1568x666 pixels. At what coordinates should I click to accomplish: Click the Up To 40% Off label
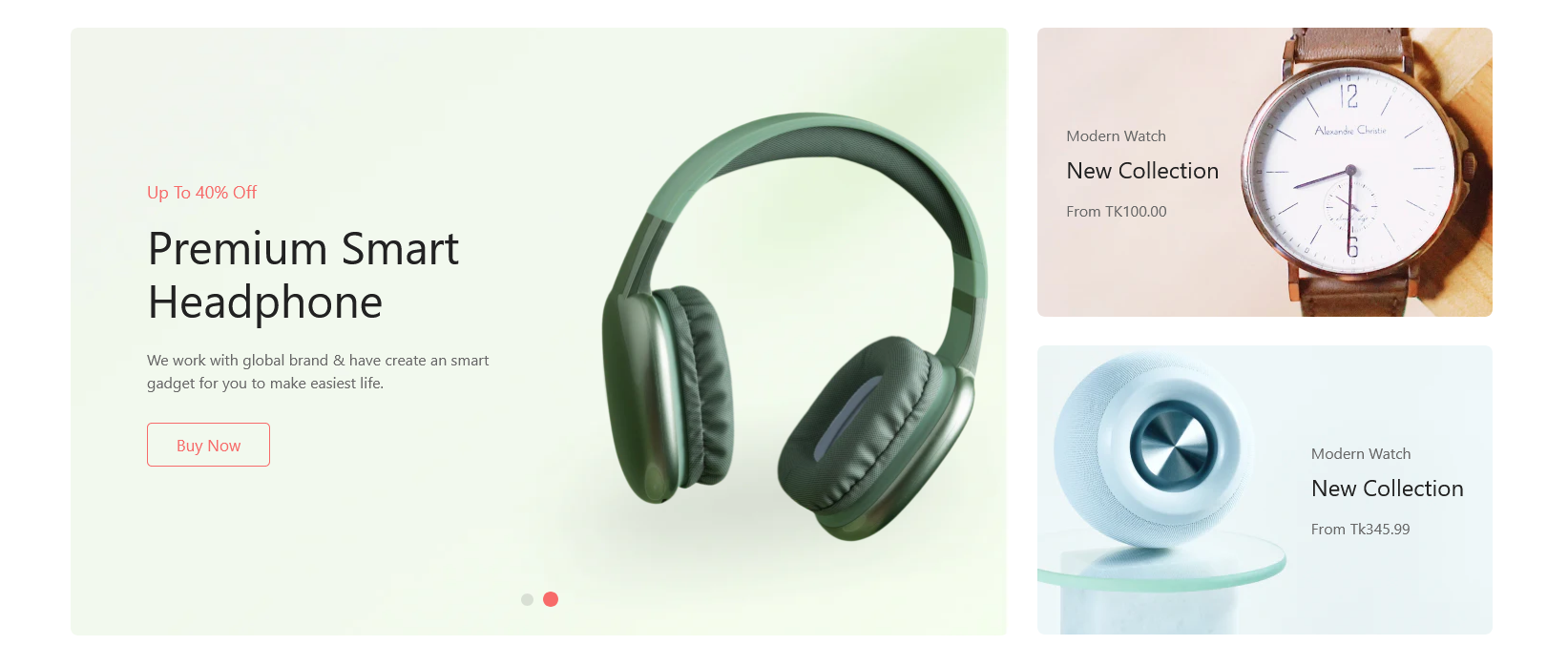pos(201,193)
